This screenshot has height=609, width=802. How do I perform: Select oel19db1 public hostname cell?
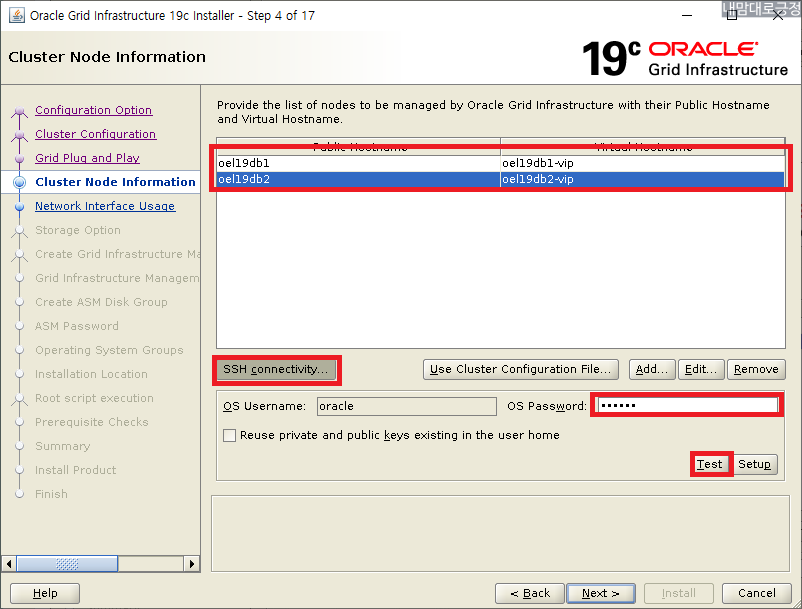(358, 163)
